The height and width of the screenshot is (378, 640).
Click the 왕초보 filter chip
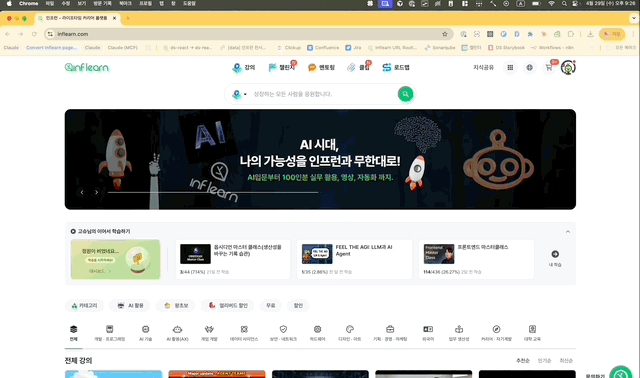click(176, 305)
